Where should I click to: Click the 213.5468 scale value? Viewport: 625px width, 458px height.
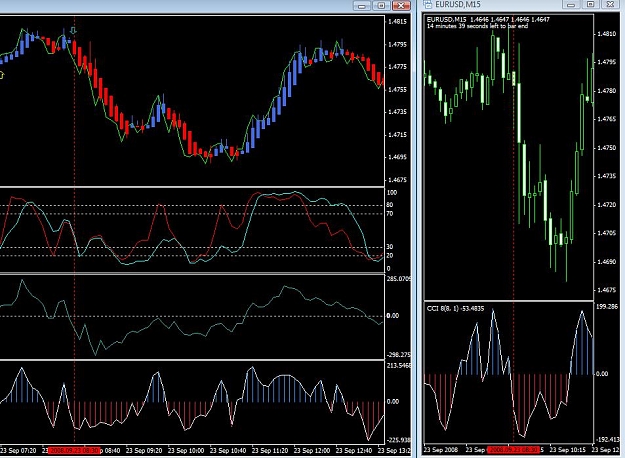click(x=398, y=366)
